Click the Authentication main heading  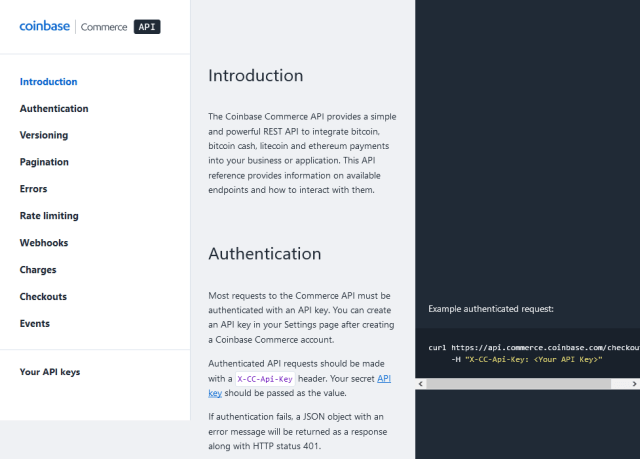pyautogui.click(x=264, y=254)
